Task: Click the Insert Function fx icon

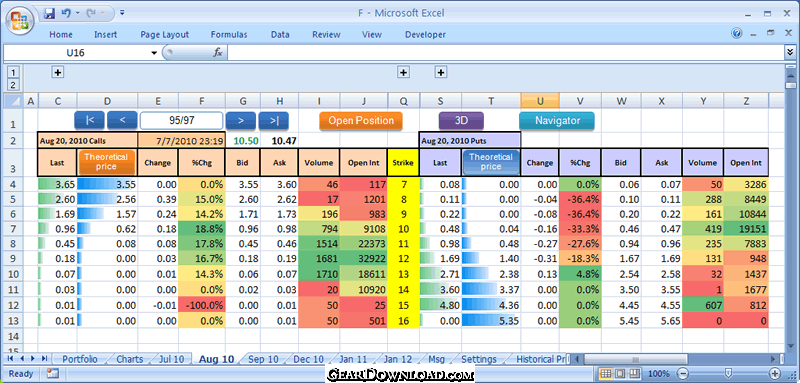Action: coord(218,52)
